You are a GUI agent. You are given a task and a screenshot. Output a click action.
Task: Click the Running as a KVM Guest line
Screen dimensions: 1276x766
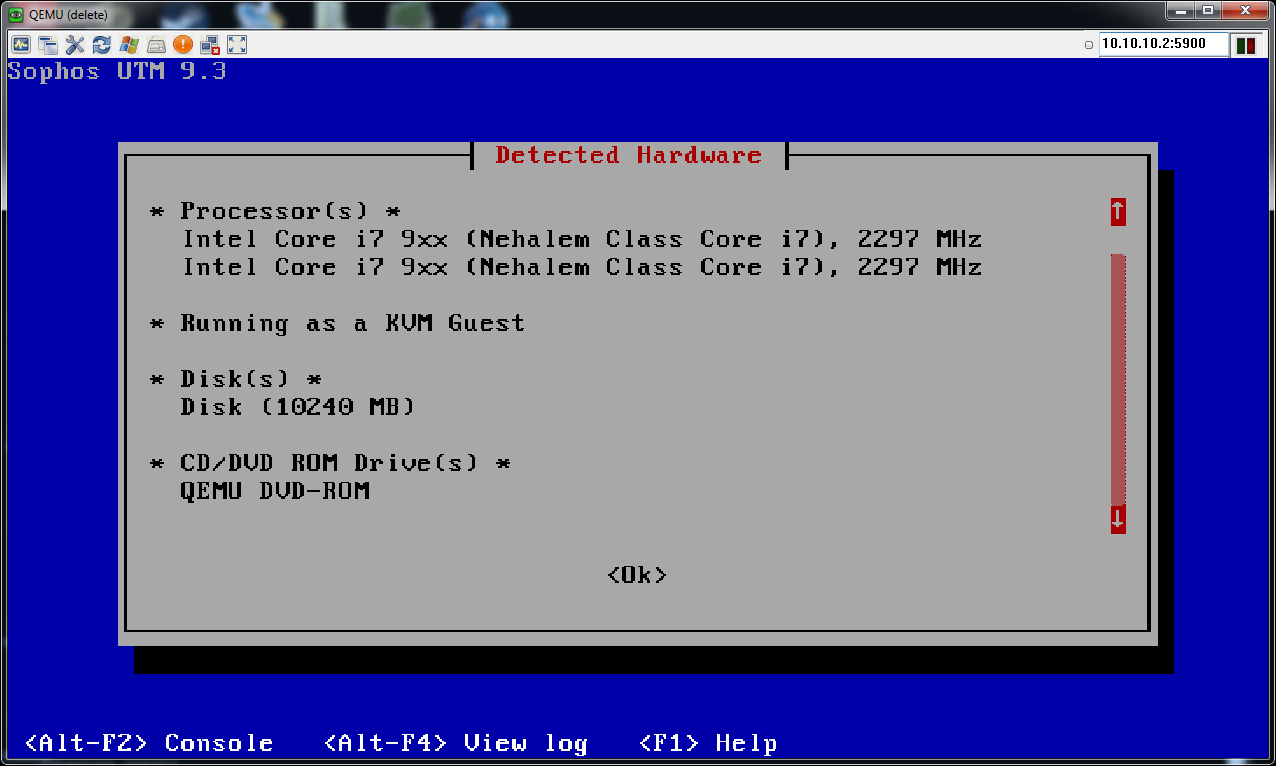point(337,323)
